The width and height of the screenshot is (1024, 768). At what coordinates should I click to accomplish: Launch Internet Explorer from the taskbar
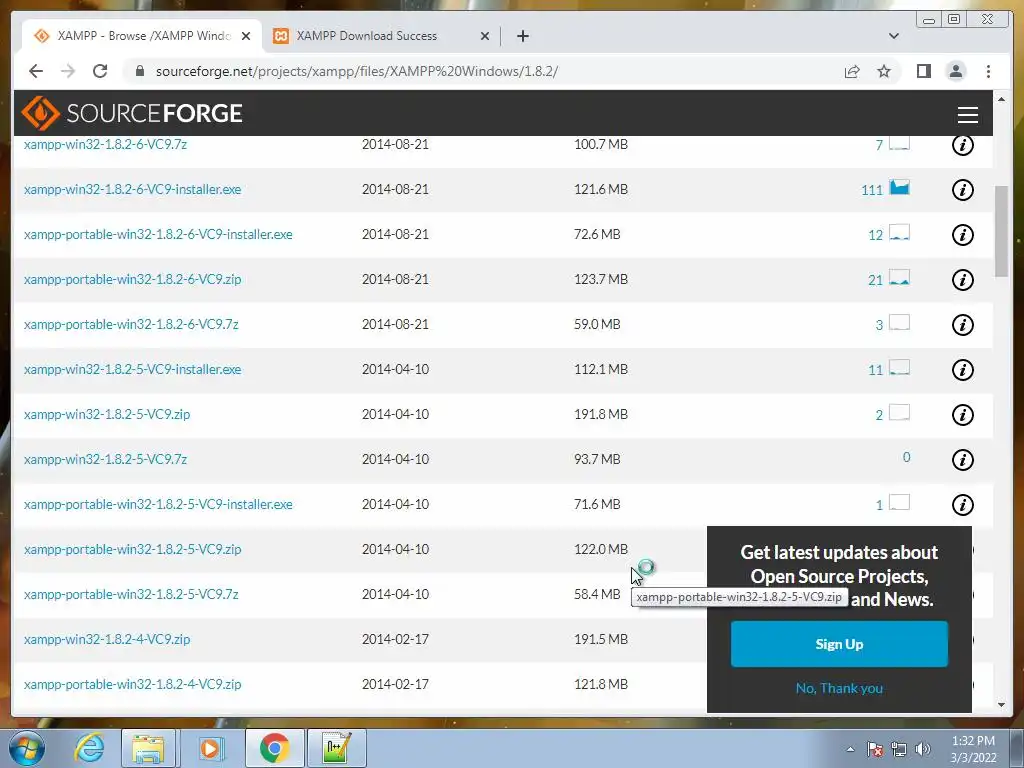pos(88,748)
